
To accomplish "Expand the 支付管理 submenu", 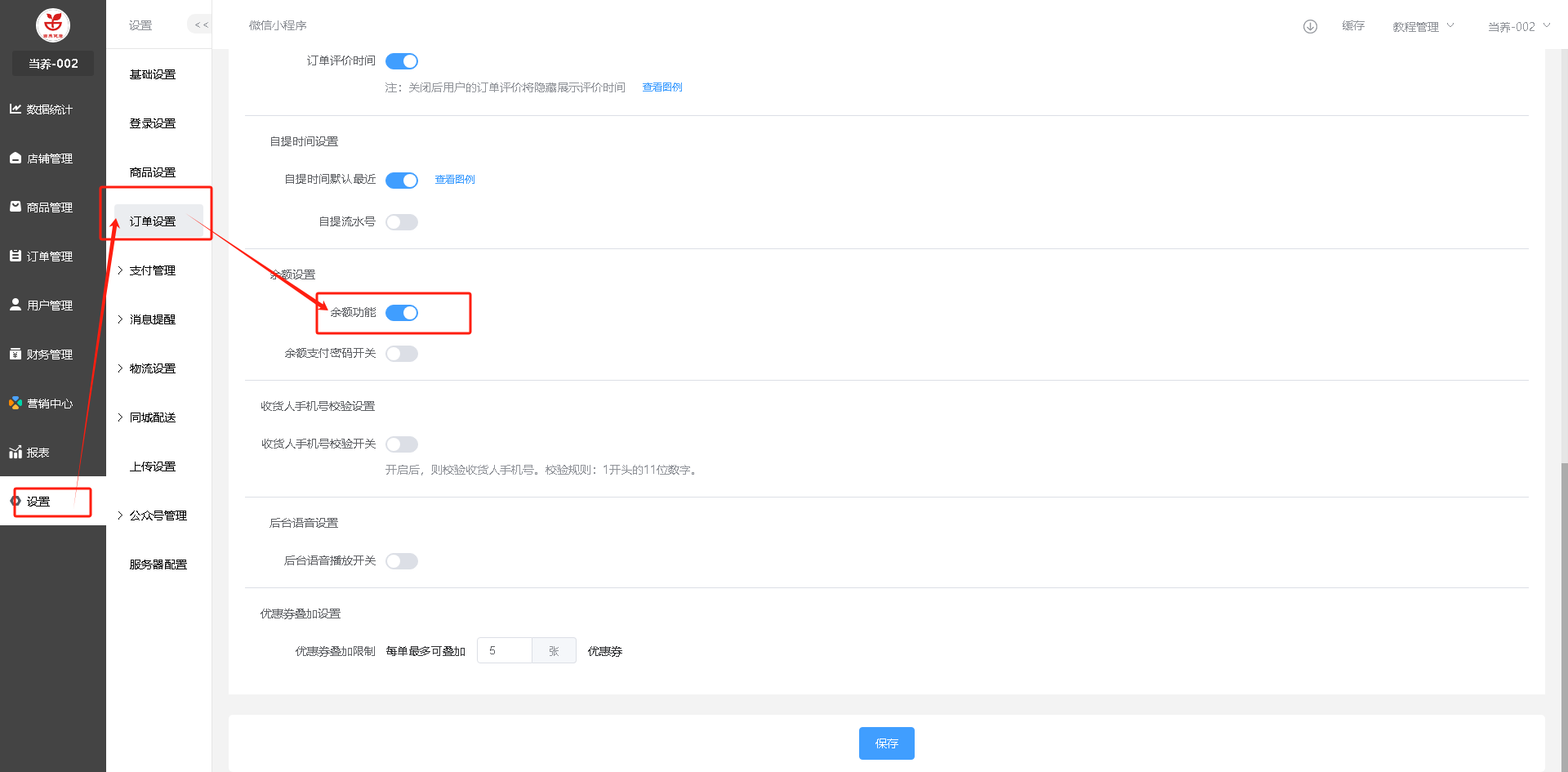I will pos(152,270).
